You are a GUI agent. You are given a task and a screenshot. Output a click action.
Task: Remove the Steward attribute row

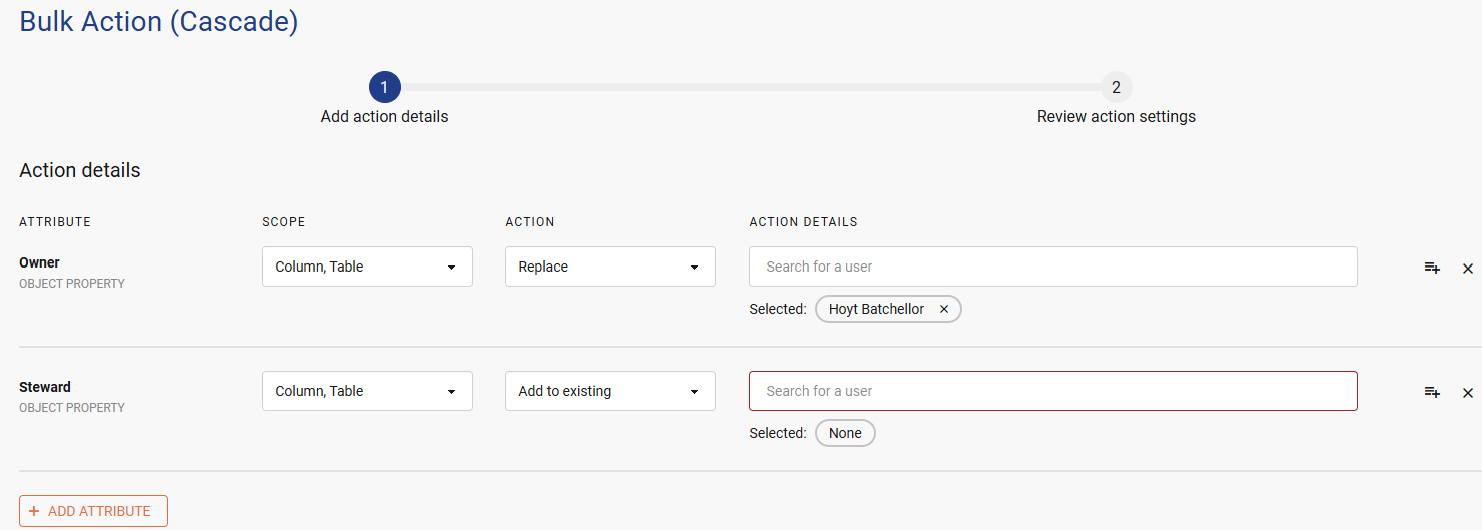click(1468, 392)
